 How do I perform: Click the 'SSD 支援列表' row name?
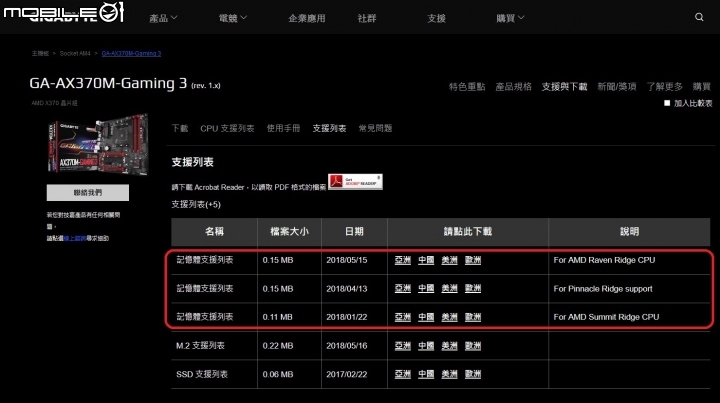tap(202, 374)
